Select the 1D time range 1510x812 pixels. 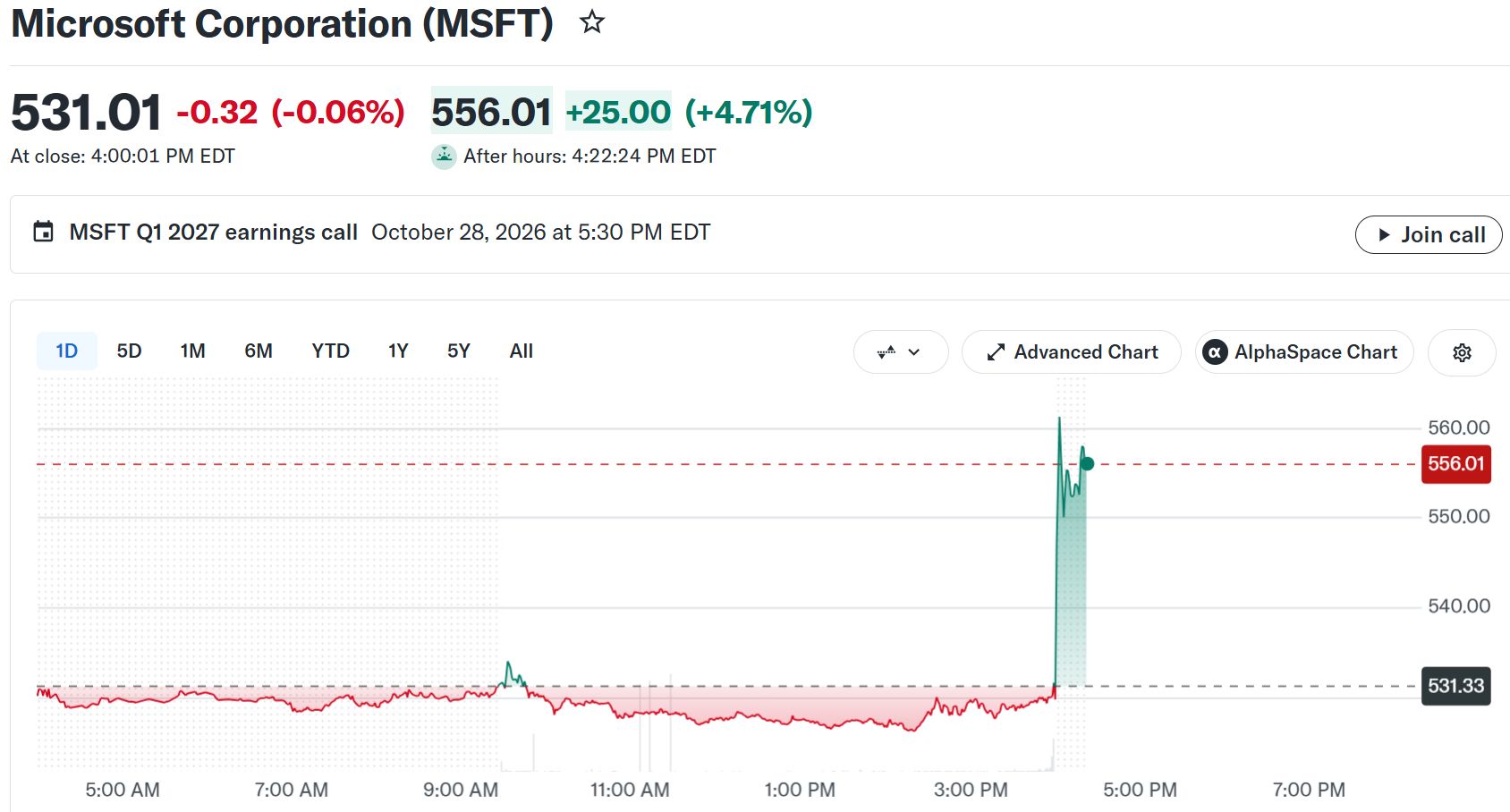pyautogui.click(x=66, y=351)
